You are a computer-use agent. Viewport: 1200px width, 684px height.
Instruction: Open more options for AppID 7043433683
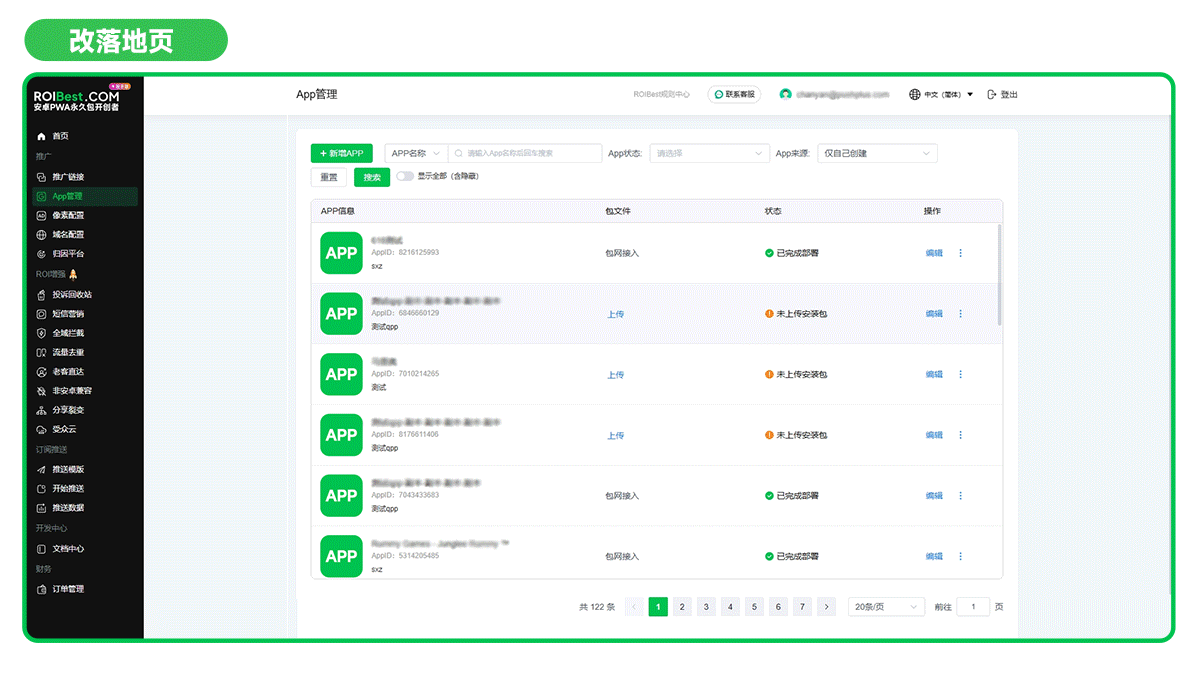961,495
